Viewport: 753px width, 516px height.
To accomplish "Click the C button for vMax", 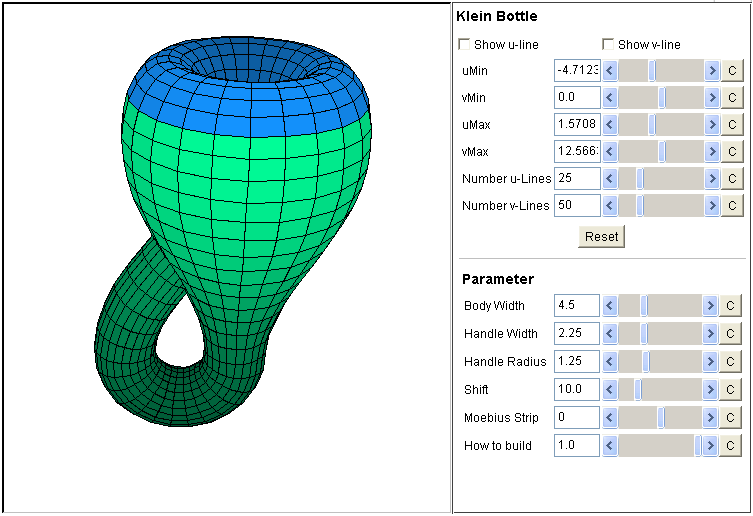I will [732, 151].
